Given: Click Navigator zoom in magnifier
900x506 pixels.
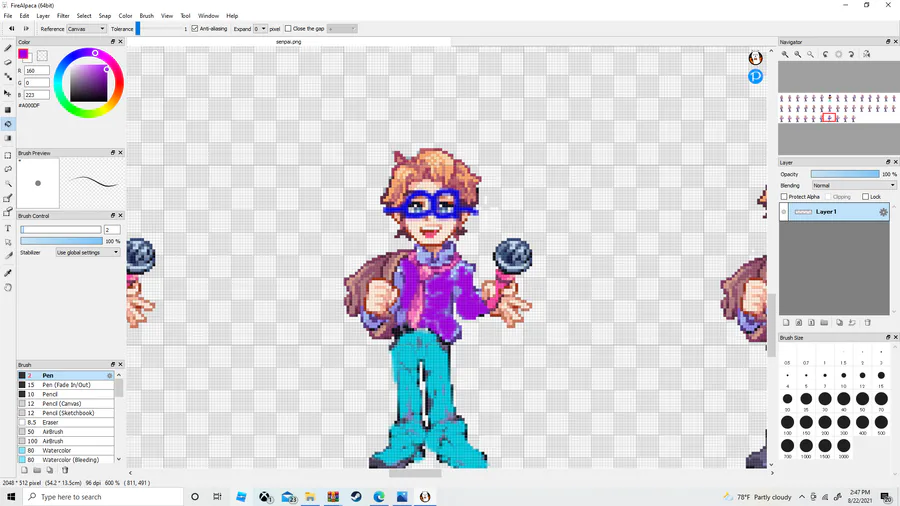Looking at the screenshot, I should [x=785, y=54].
